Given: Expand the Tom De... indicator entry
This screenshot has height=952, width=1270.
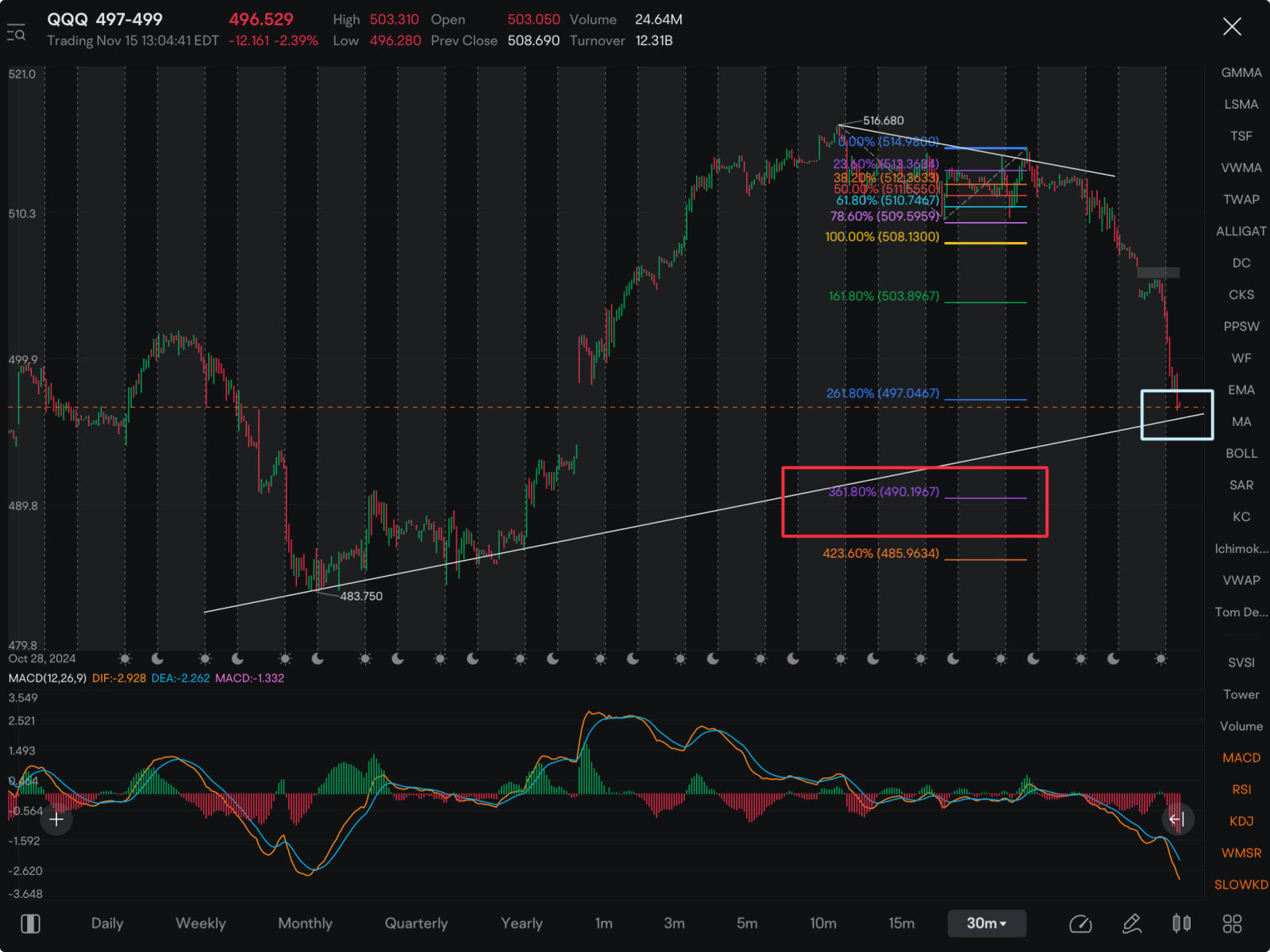Looking at the screenshot, I should pos(1241,612).
